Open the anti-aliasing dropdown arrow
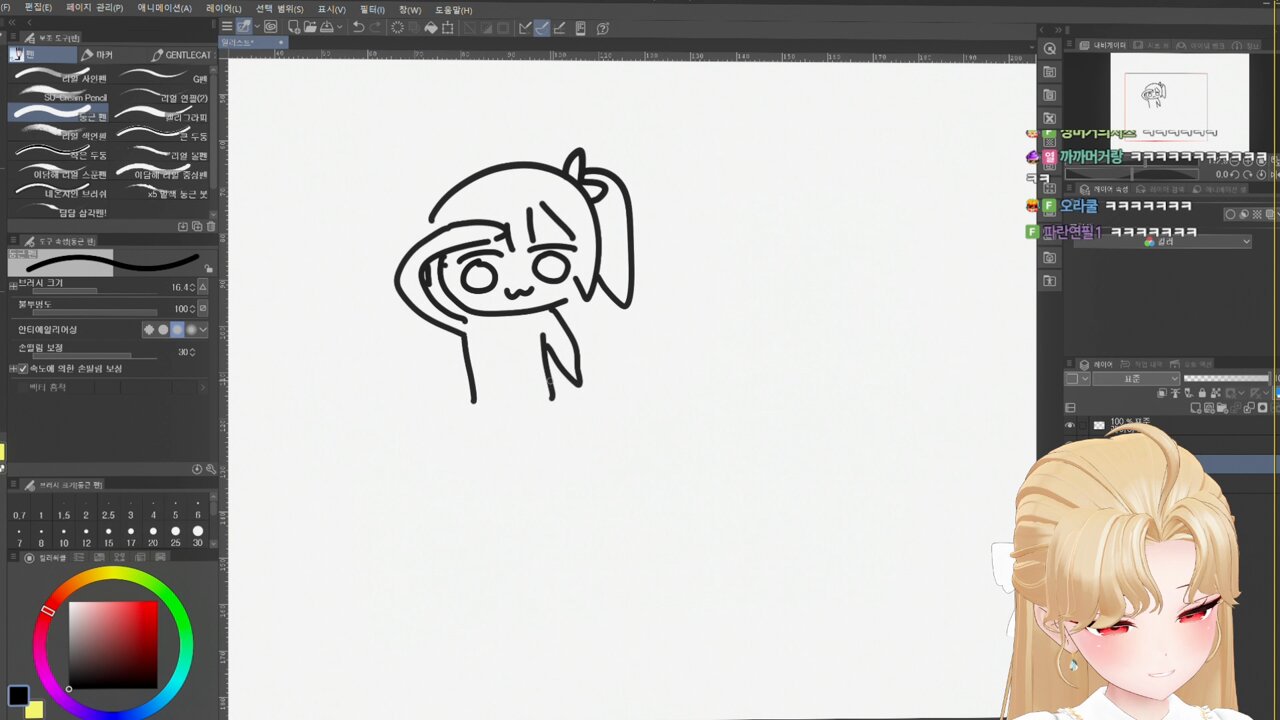This screenshot has height=720, width=1280. [x=203, y=329]
